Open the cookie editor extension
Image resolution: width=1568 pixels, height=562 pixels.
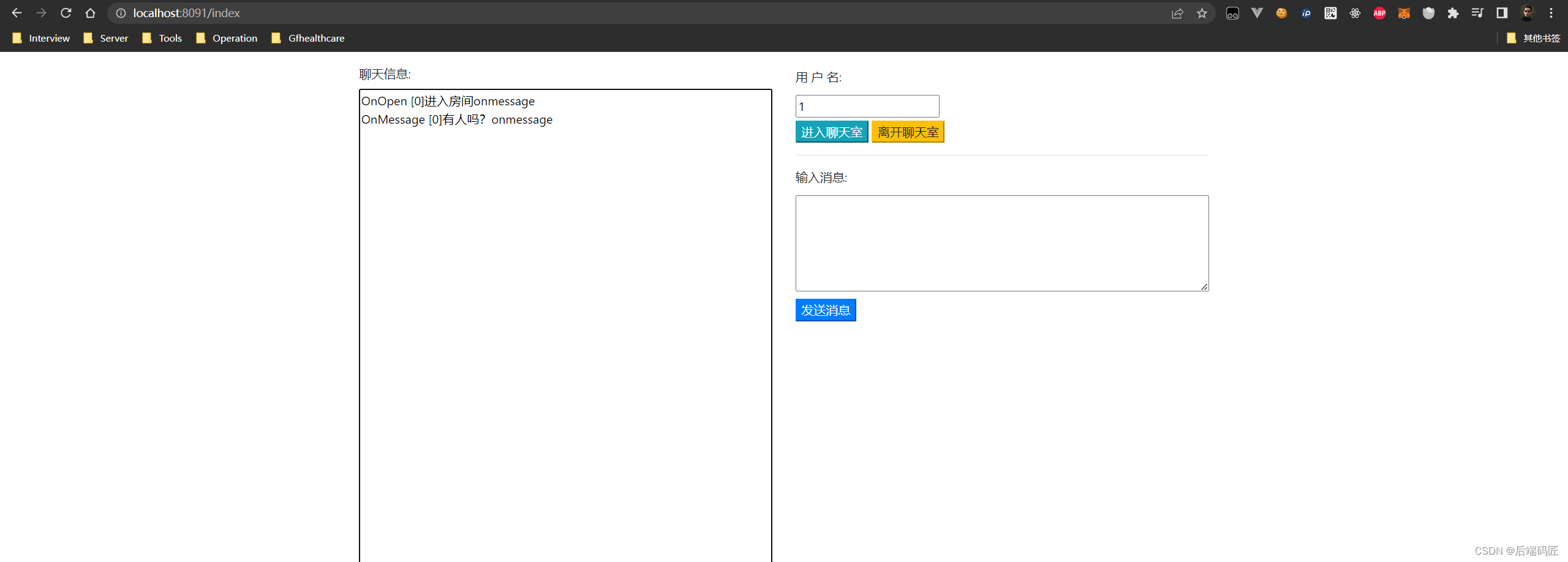tap(1281, 13)
